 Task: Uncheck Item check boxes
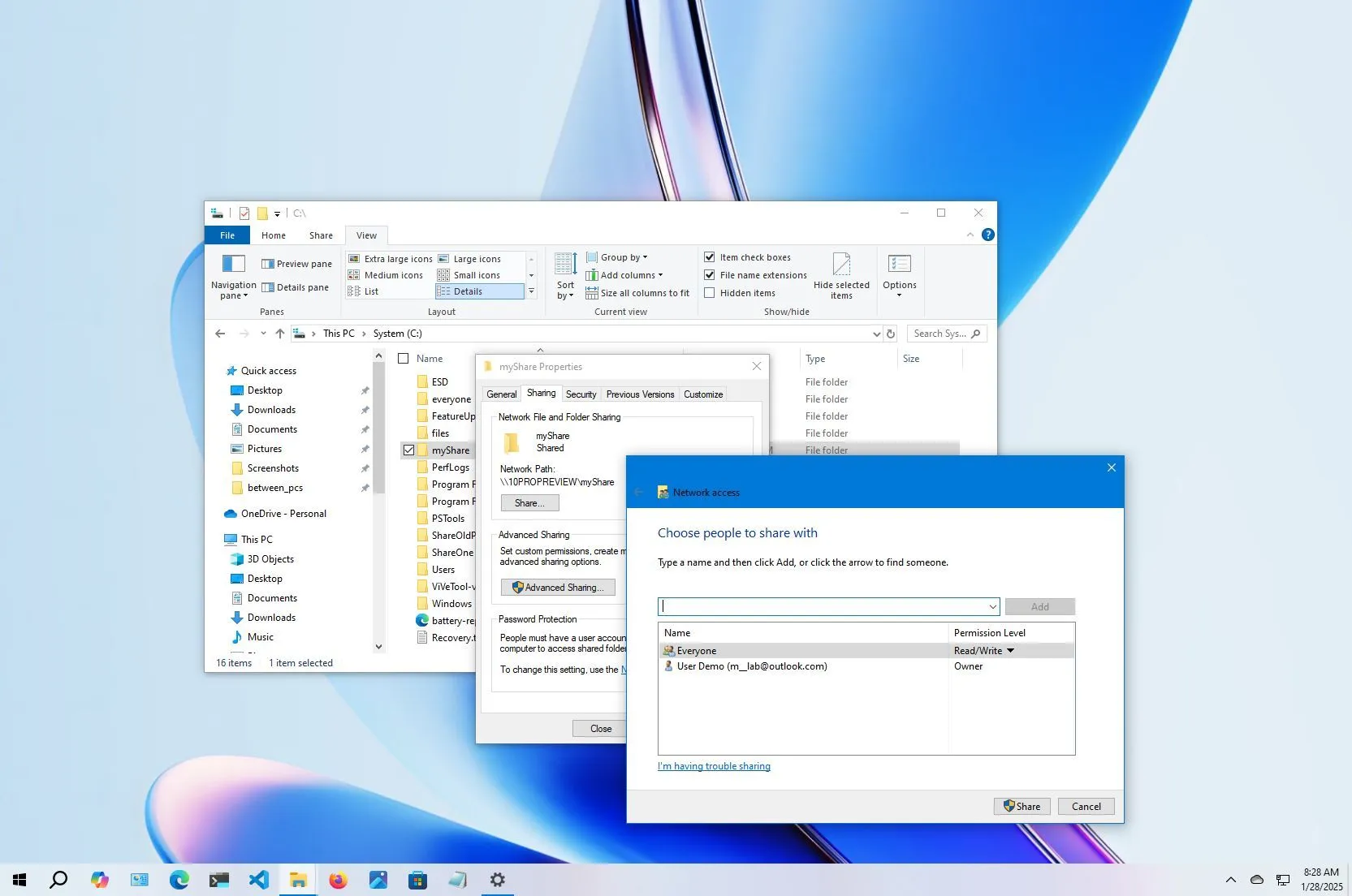[711, 256]
